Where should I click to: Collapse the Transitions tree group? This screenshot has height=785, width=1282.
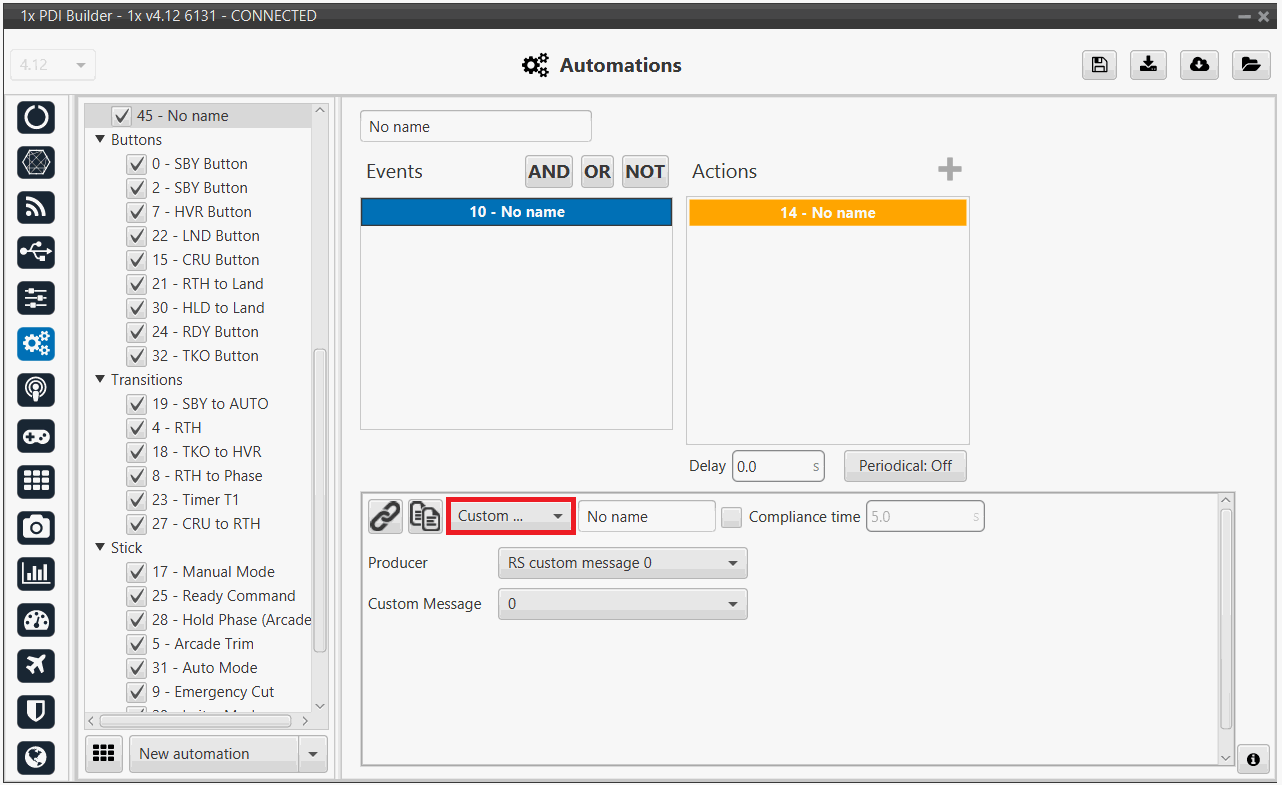click(100, 380)
